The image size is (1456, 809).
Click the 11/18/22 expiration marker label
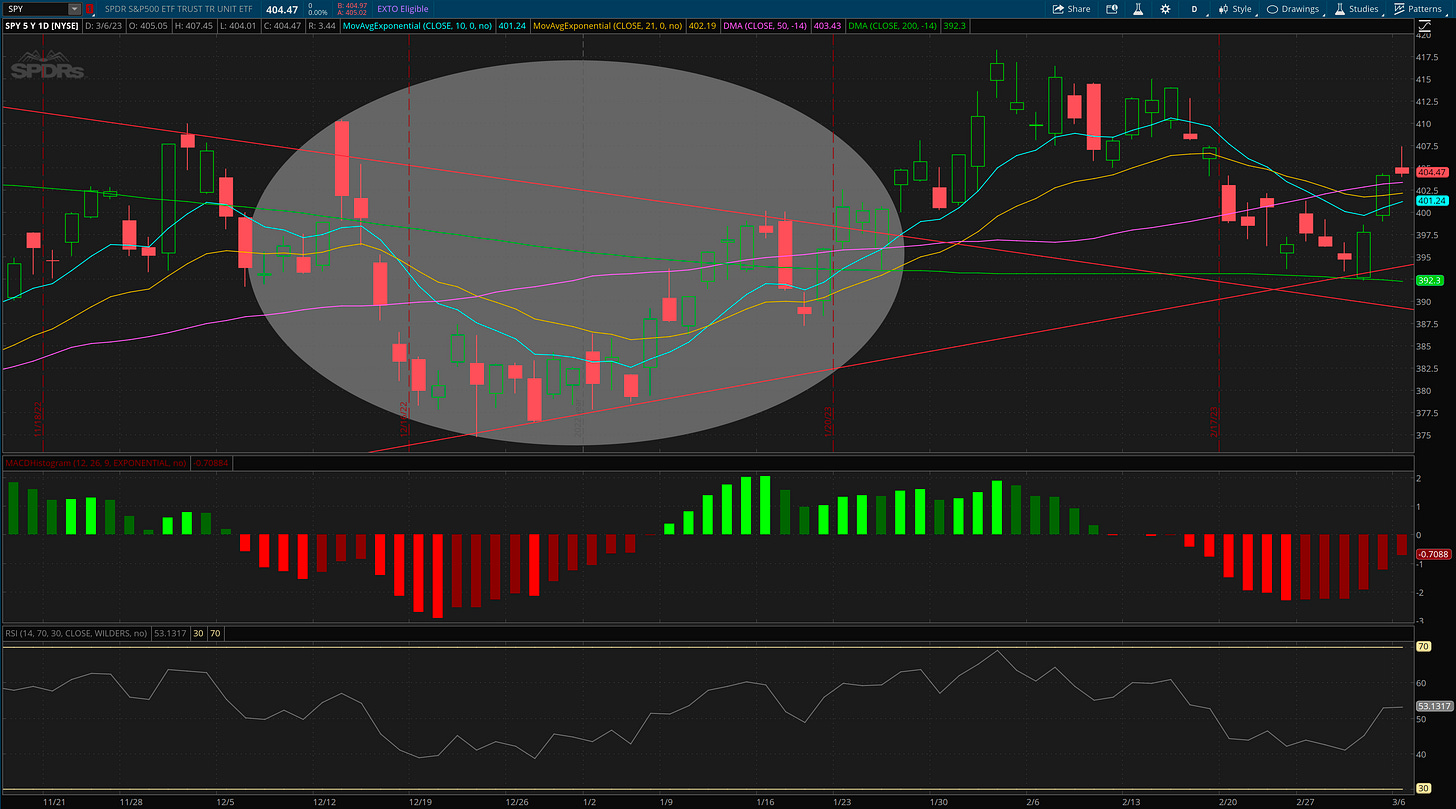[x=39, y=420]
